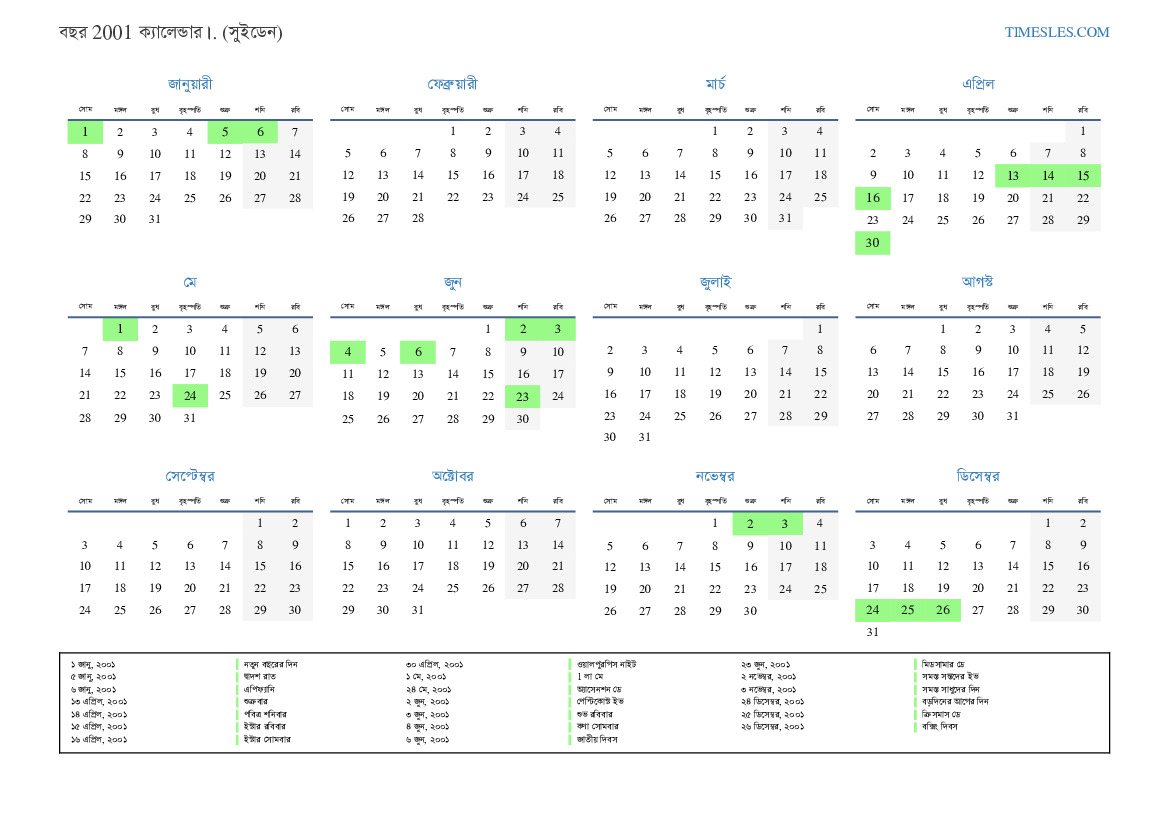Click highlighted April 16 date
Image resolution: width=1169 pixels, height=827 pixels.
coord(872,198)
